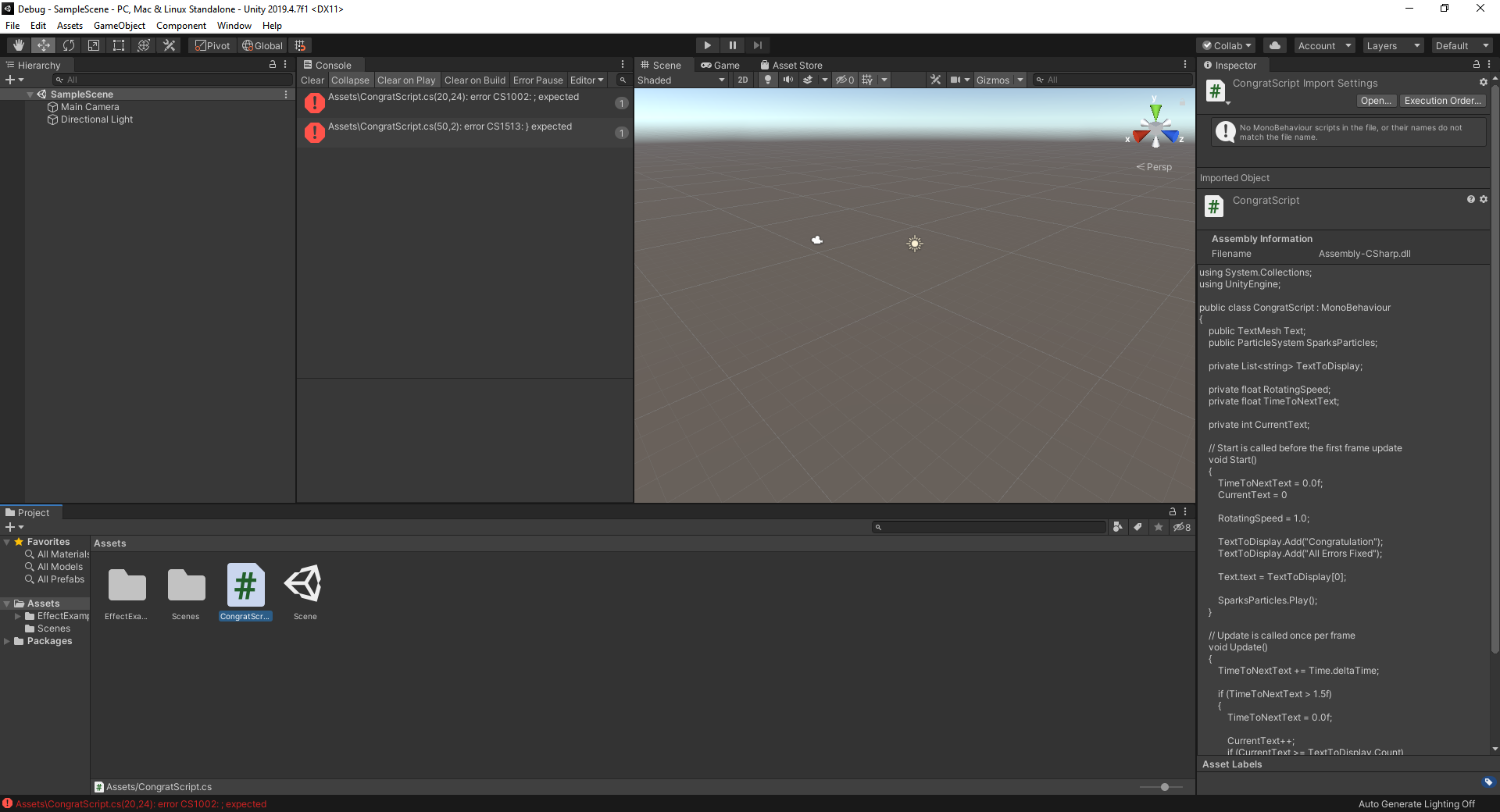The height and width of the screenshot is (812, 1500).
Task: Open the Layers dropdown
Action: pos(1392,45)
